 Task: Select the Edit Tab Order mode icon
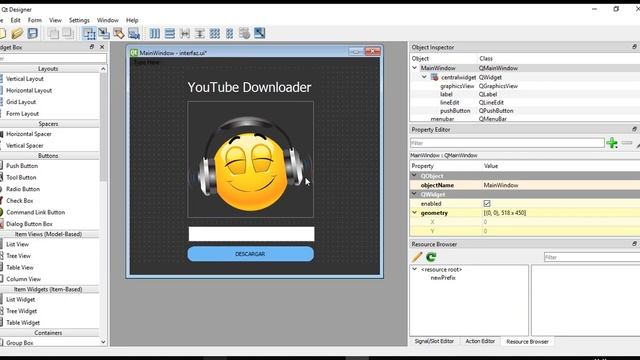pos(134,33)
